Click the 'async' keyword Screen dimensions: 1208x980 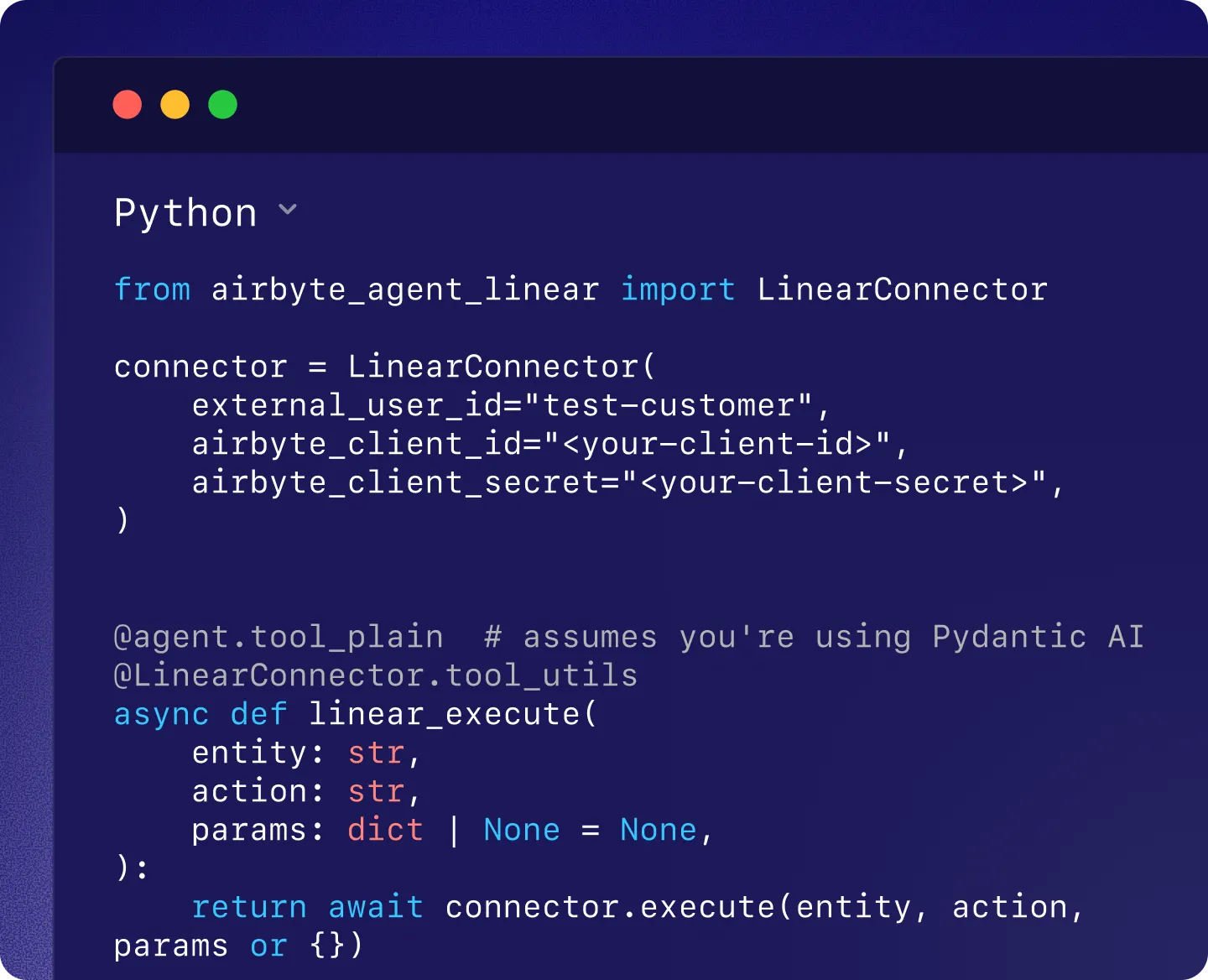(x=161, y=714)
